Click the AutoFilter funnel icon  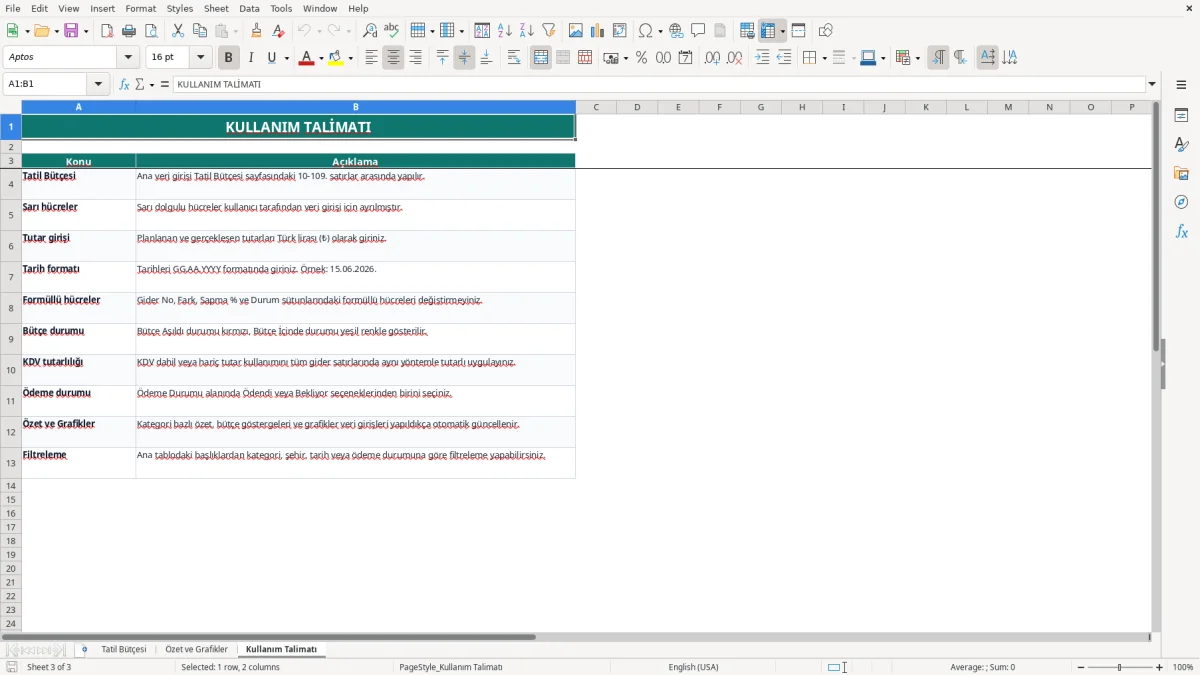(548, 31)
